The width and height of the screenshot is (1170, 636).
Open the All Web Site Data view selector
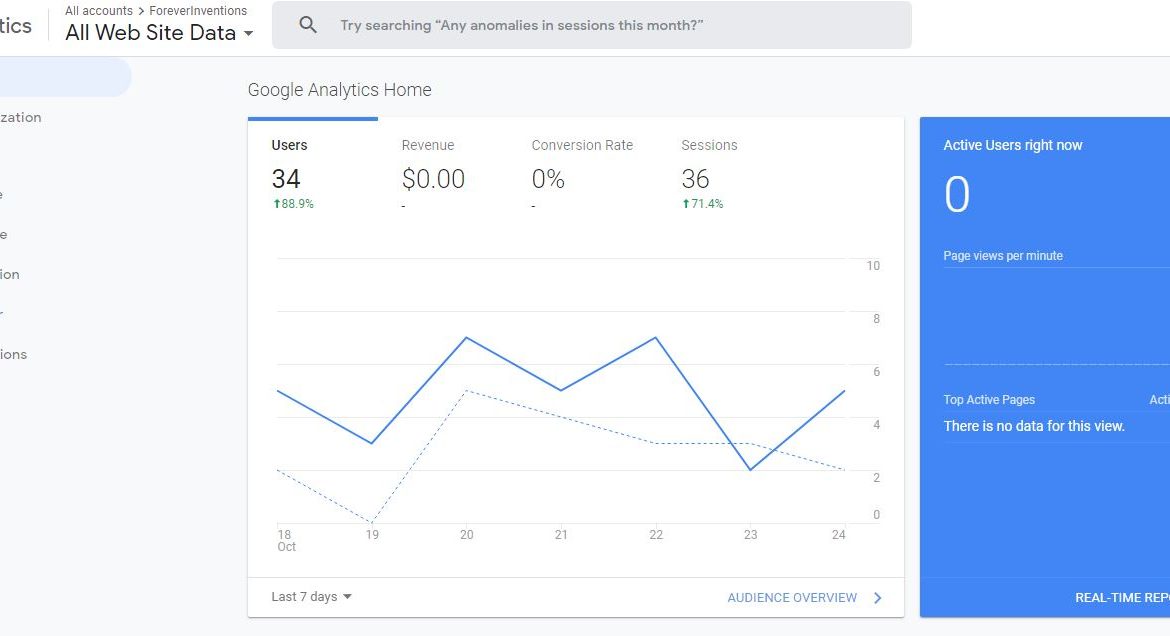pos(159,33)
